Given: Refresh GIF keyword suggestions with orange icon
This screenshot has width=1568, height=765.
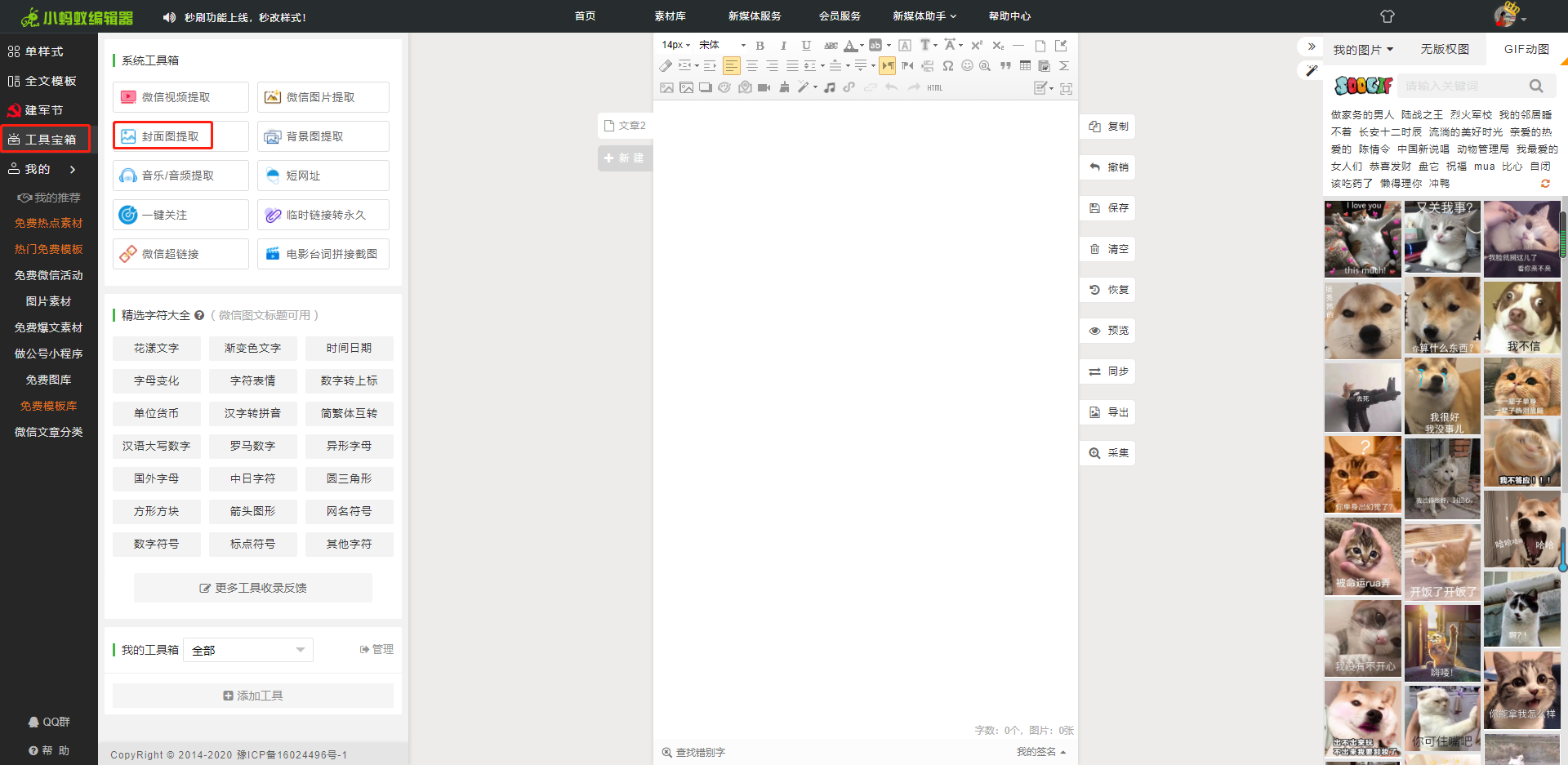Looking at the screenshot, I should (1545, 184).
